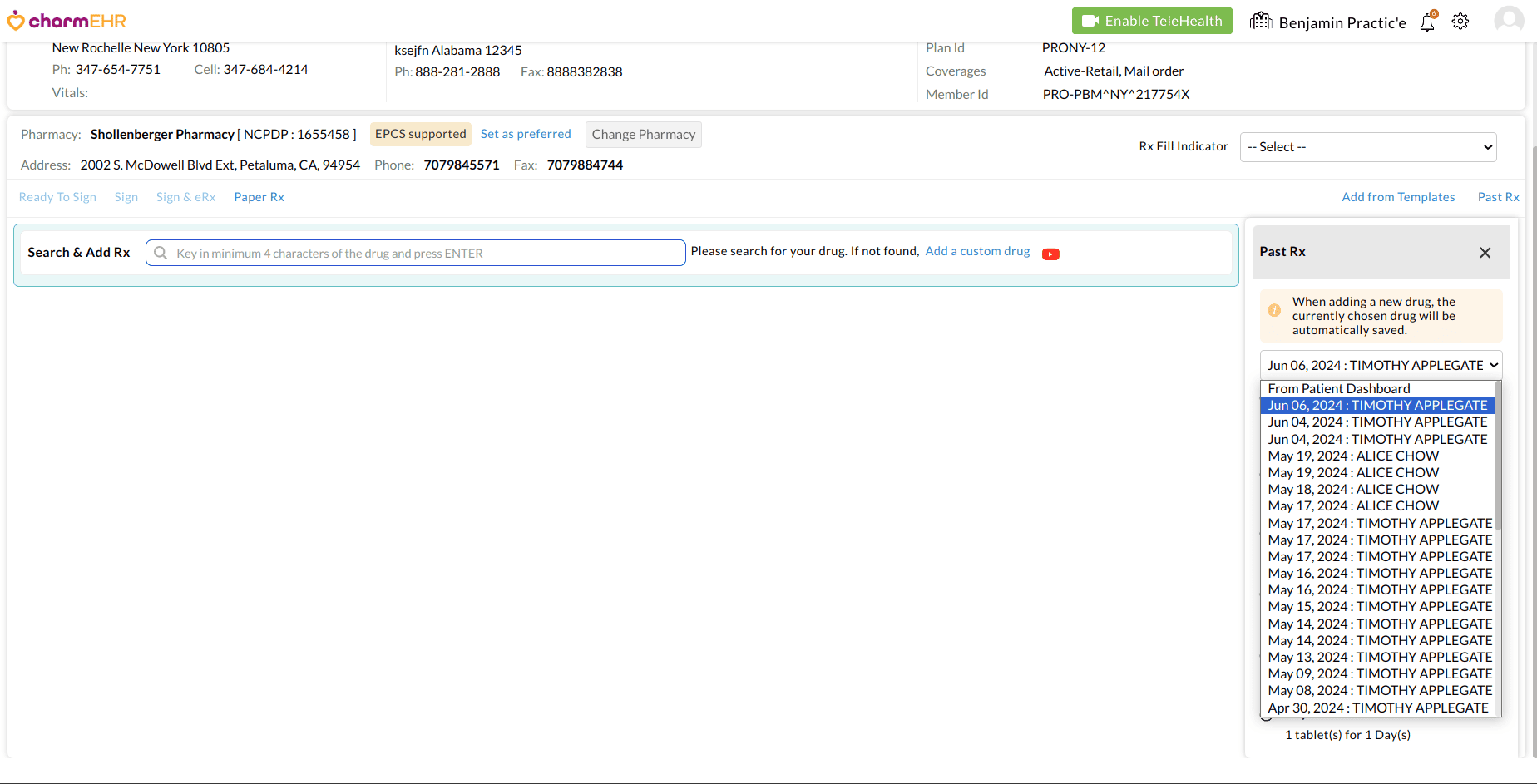Click the info icon in the notice

click(x=1274, y=310)
